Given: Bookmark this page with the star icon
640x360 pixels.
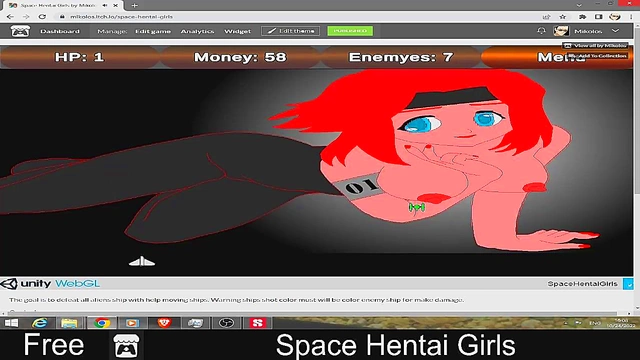Looking at the screenshot, I should point(562,17).
